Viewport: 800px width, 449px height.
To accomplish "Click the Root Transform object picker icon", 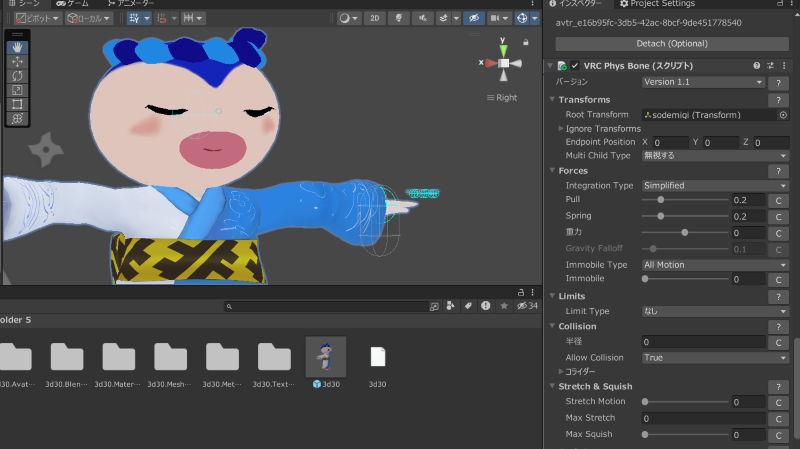I will 783,115.
